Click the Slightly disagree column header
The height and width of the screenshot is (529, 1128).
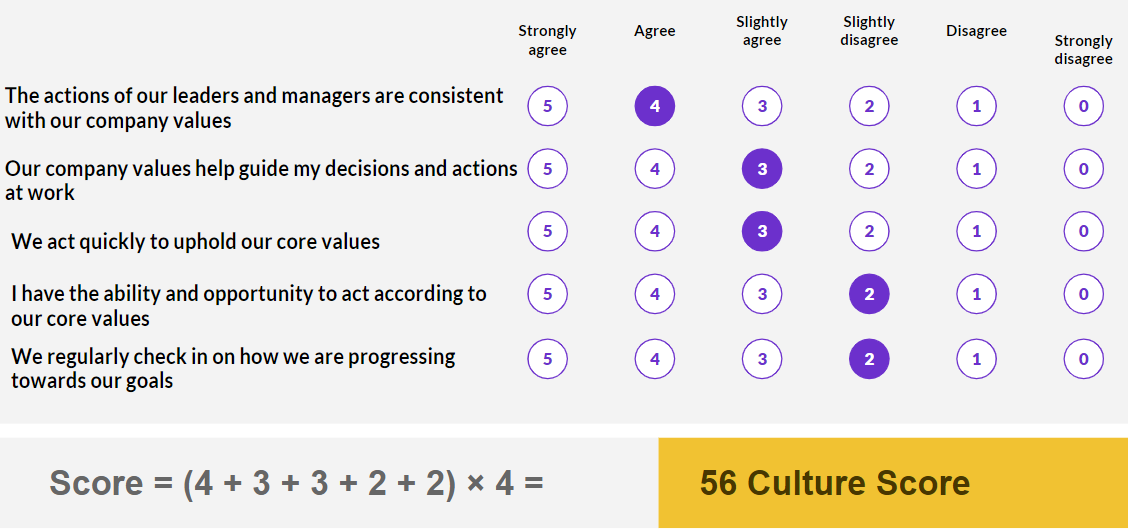coord(869,32)
